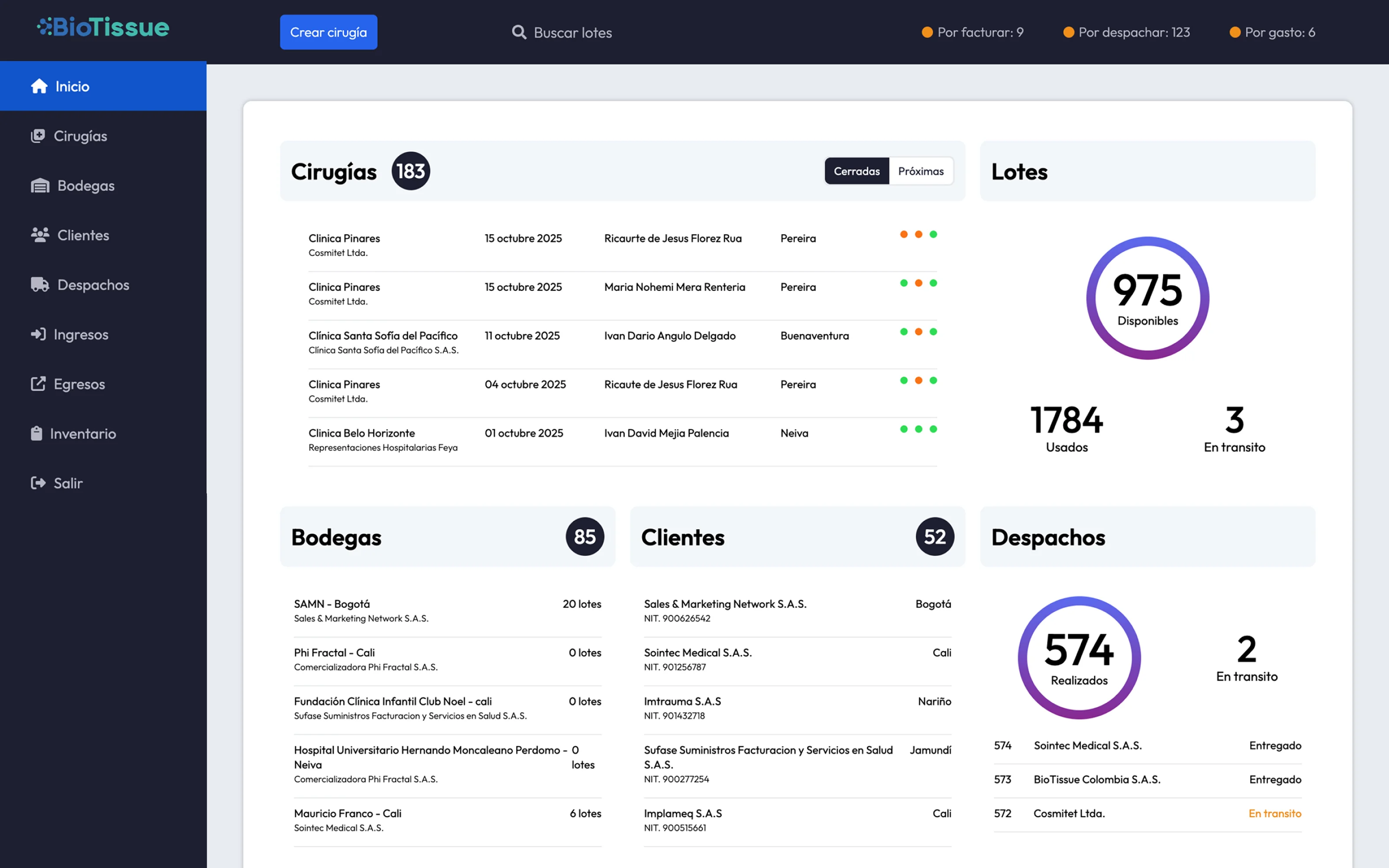
Task: Click the Egresos external-link icon
Action: (38, 384)
